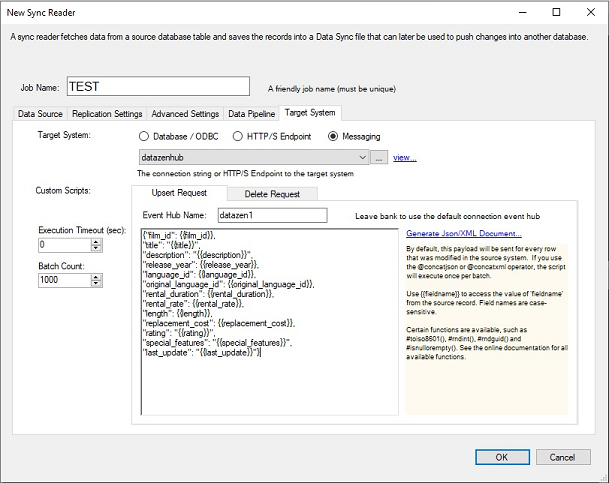Image resolution: width=609 pixels, height=483 pixels.
Task: Click the "rental_rate" line in the script
Action: [193, 304]
